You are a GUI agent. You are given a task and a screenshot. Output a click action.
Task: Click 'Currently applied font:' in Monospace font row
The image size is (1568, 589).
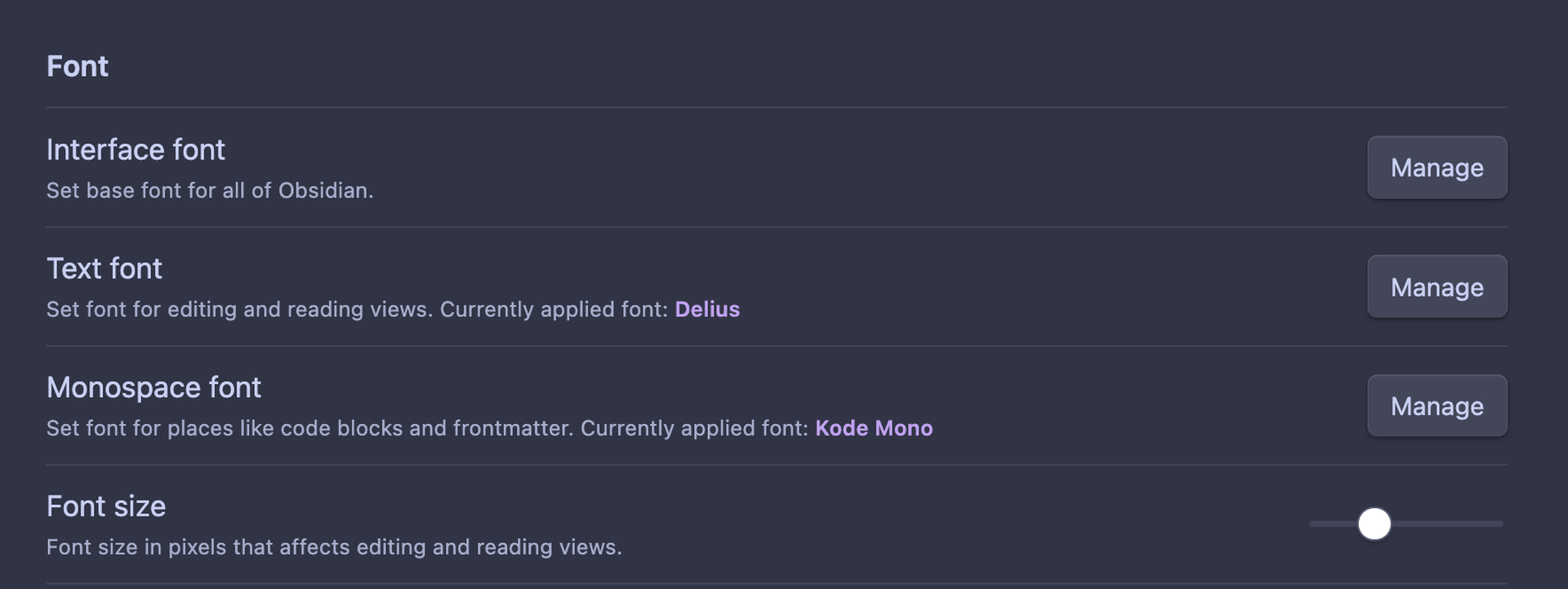pos(694,428)
